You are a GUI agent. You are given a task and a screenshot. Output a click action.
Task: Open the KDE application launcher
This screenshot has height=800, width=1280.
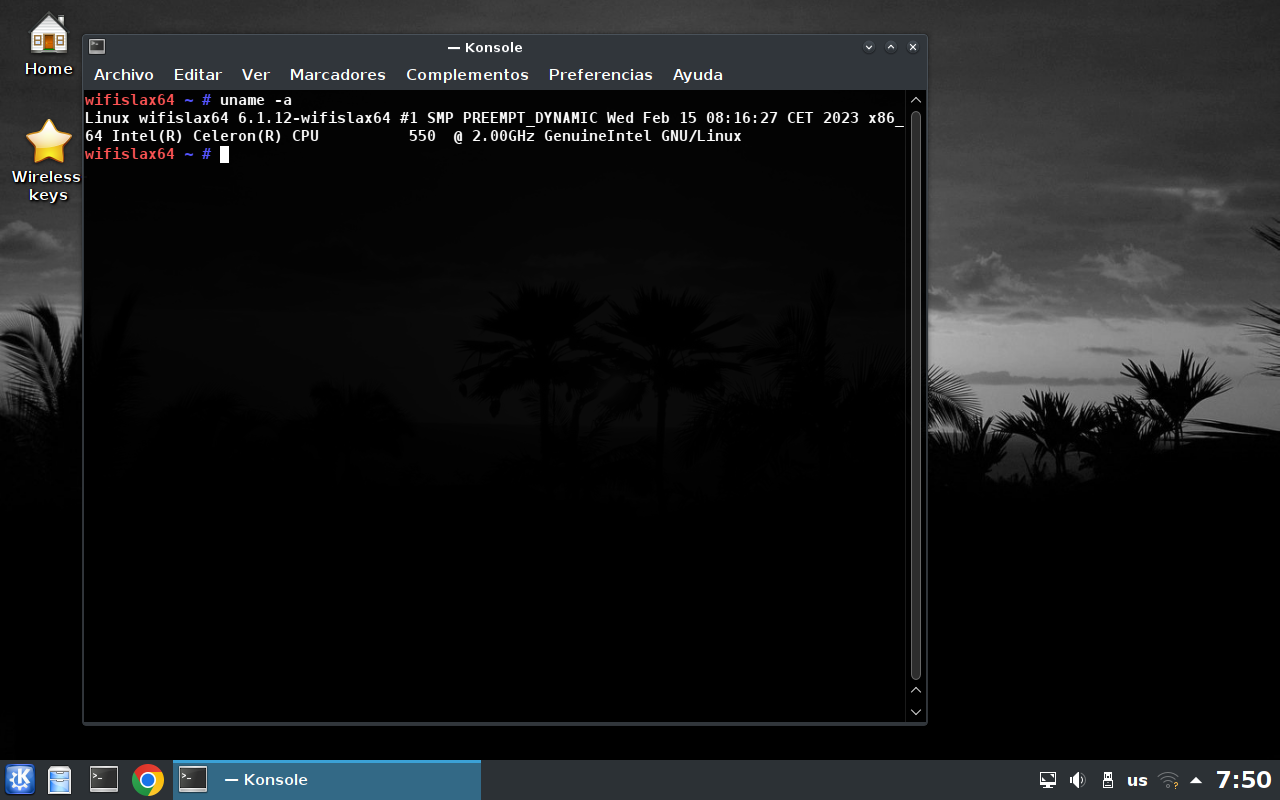click(20, 780)
